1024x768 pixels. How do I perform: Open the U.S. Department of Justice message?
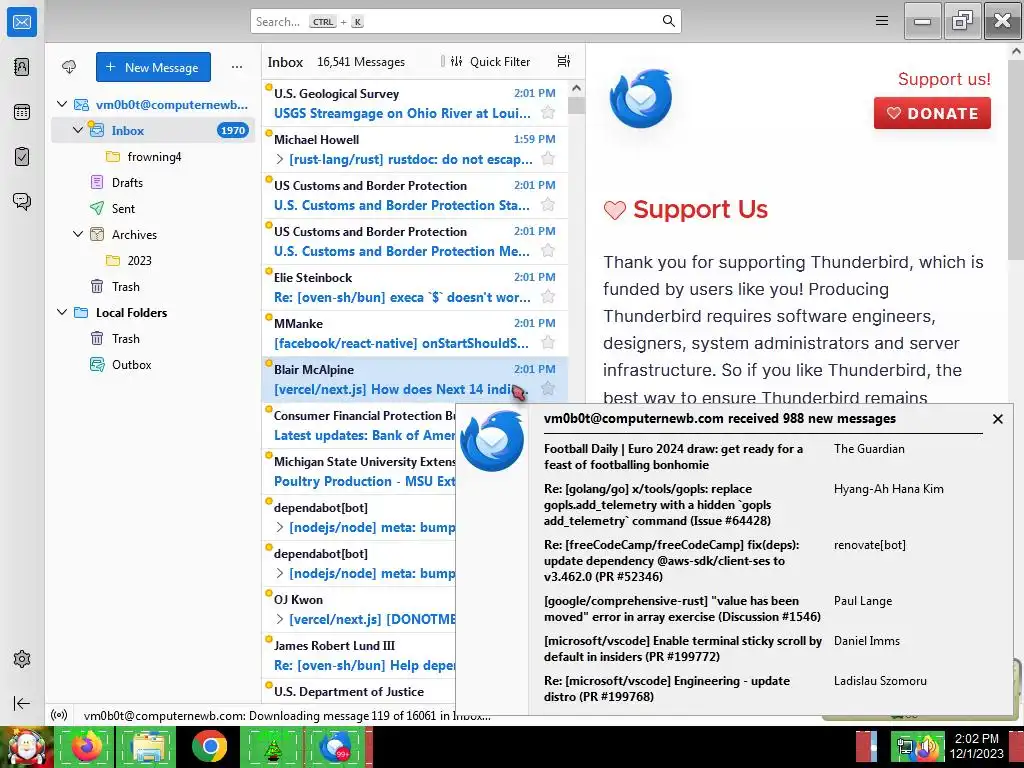click(359, 691)
